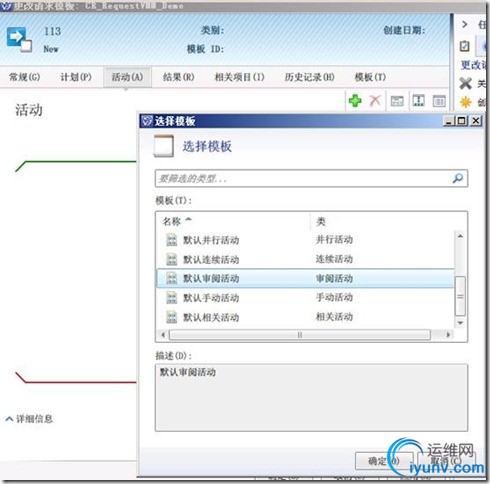Open the 计划(P) tab
This screenshot has width=490, height=484.
(76, 77)
